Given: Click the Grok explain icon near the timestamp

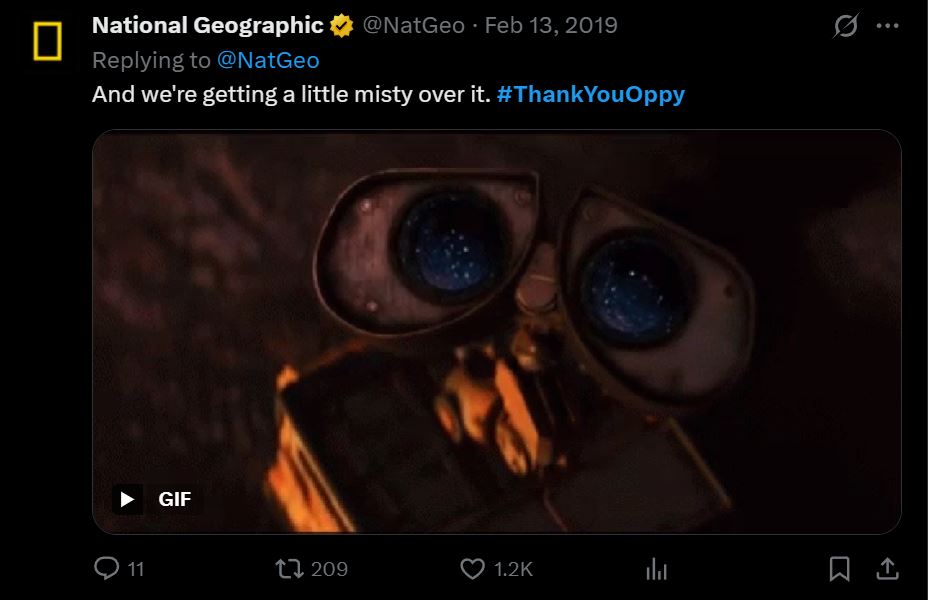Looking at the screenshot, I should (845, 25).
